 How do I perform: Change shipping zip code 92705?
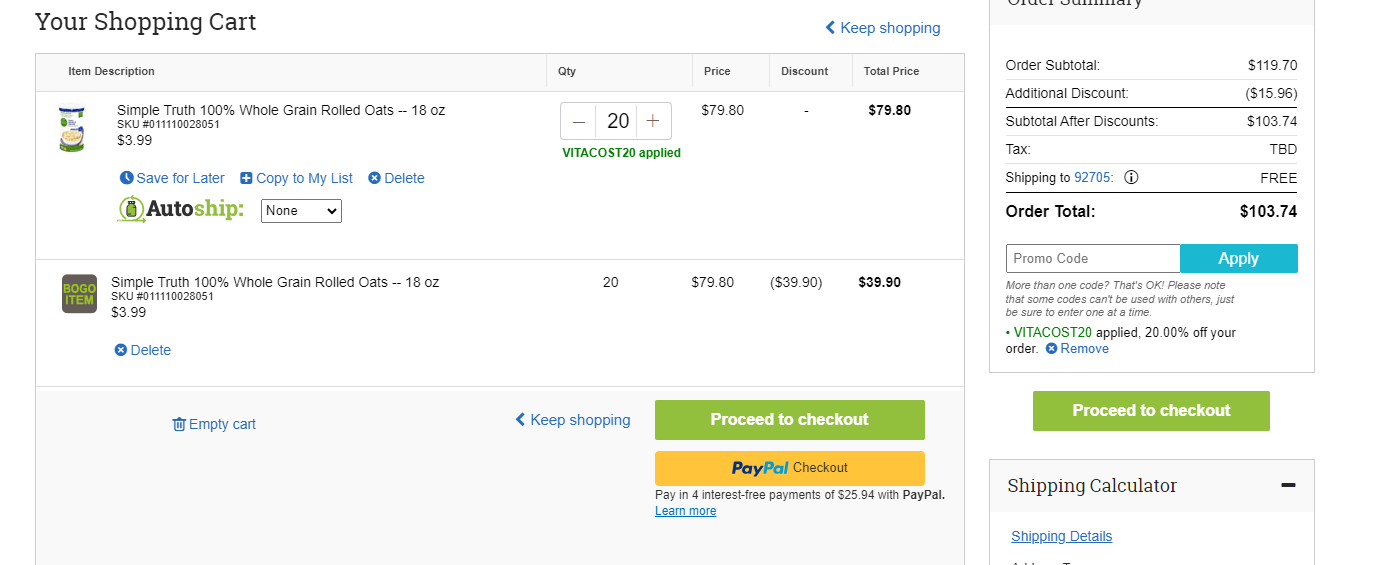pos(1092,178)
